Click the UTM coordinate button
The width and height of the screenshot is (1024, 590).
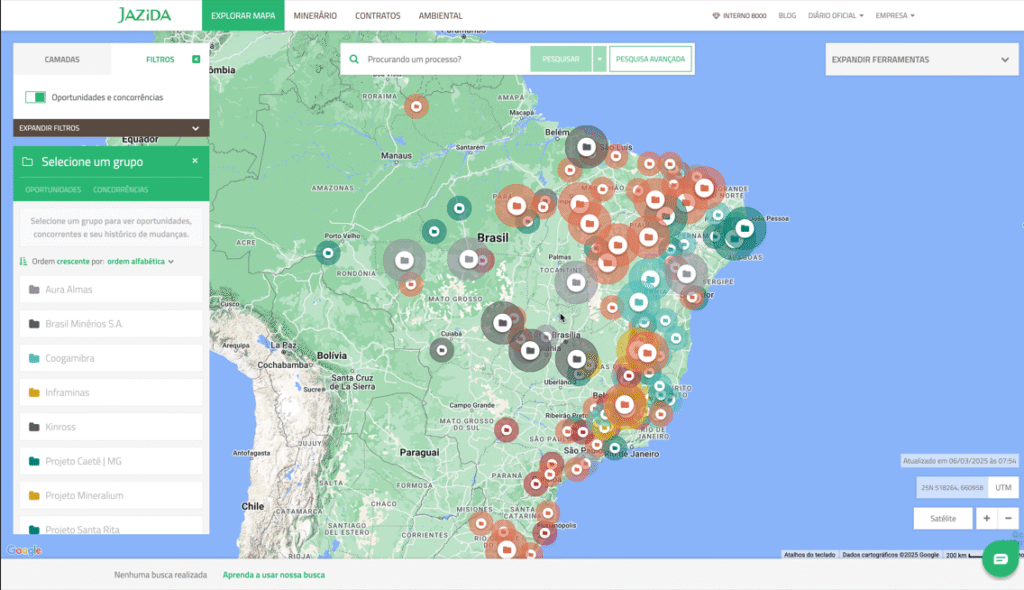[1003, 487]
